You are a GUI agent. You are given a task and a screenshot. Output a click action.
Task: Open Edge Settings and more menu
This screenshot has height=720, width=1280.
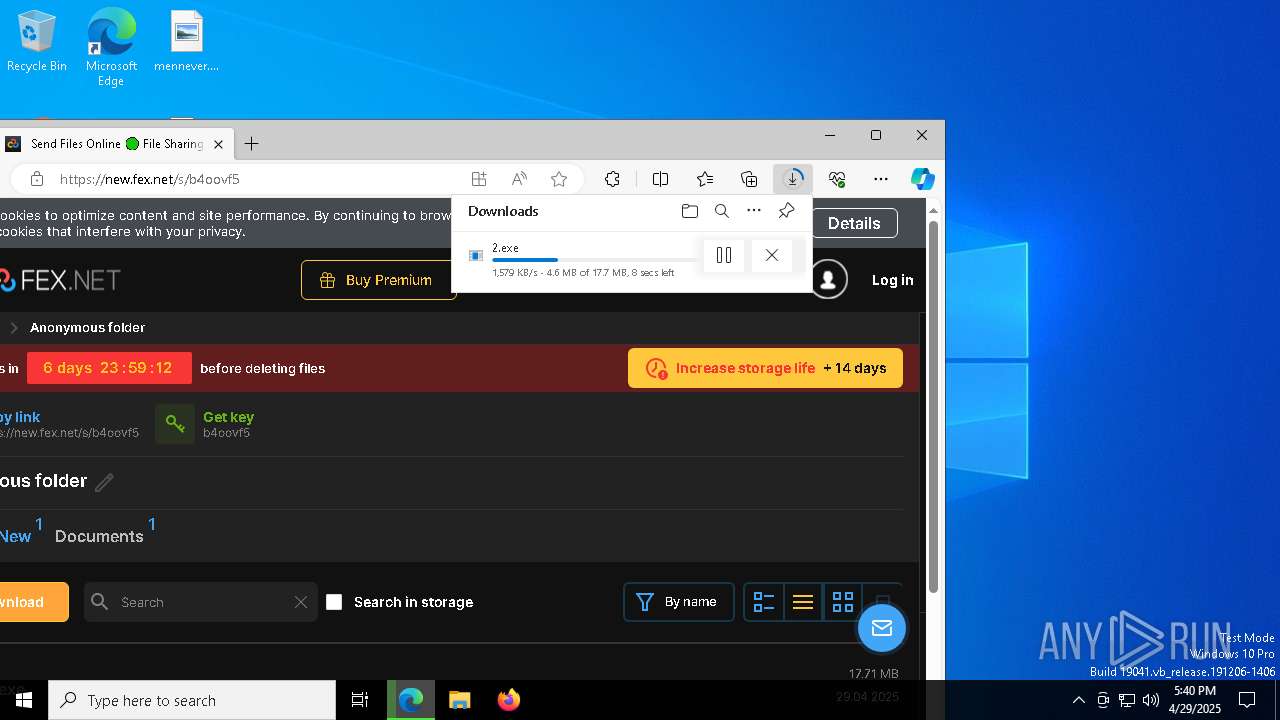point(881,179)
